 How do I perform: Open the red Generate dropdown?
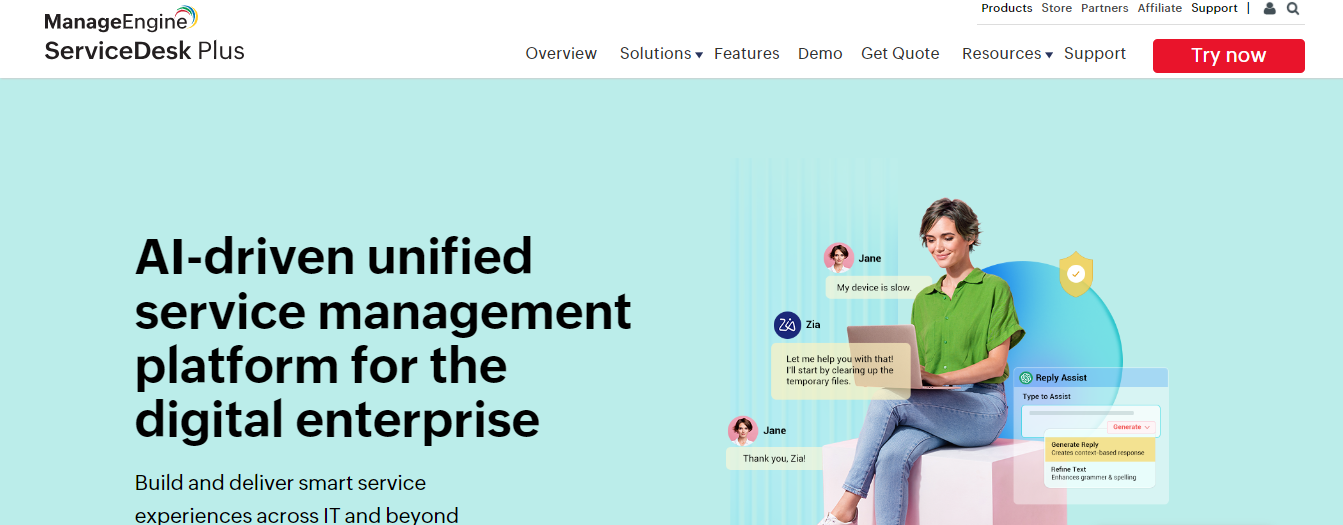pyautogui.click(x=1131, y=427)
